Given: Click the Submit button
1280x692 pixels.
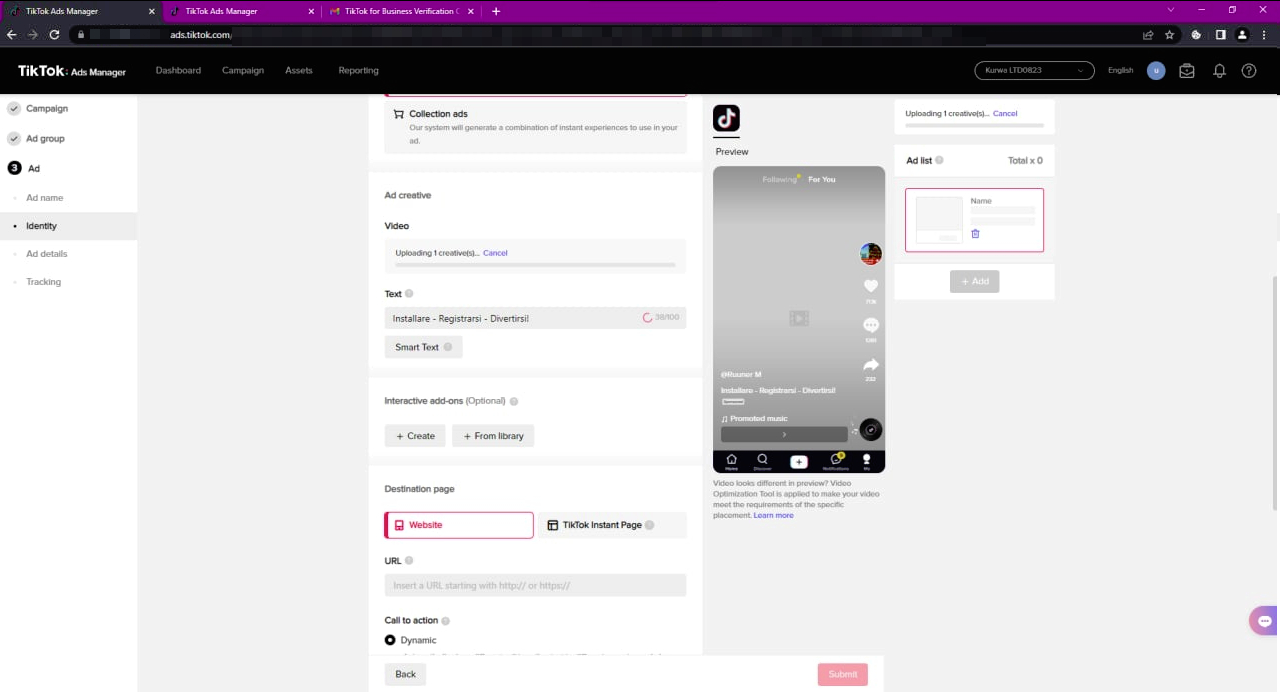Looking at the screenshot, I should point(843,674).
